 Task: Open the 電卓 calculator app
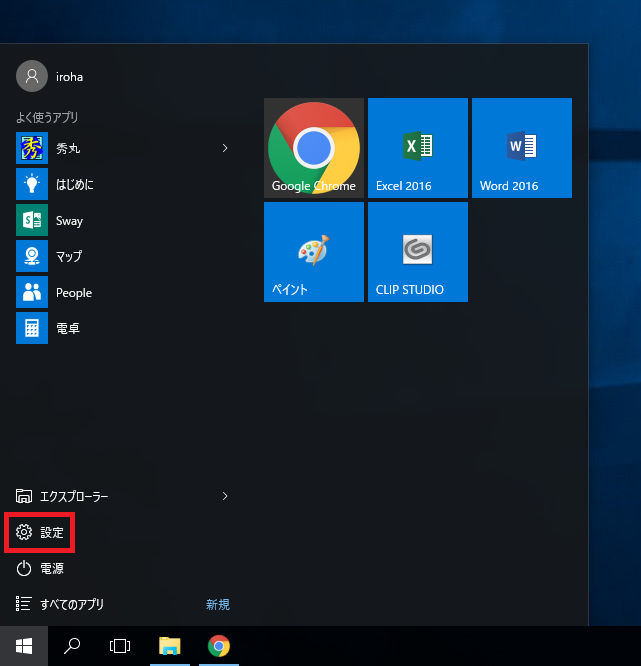(68, 328)
